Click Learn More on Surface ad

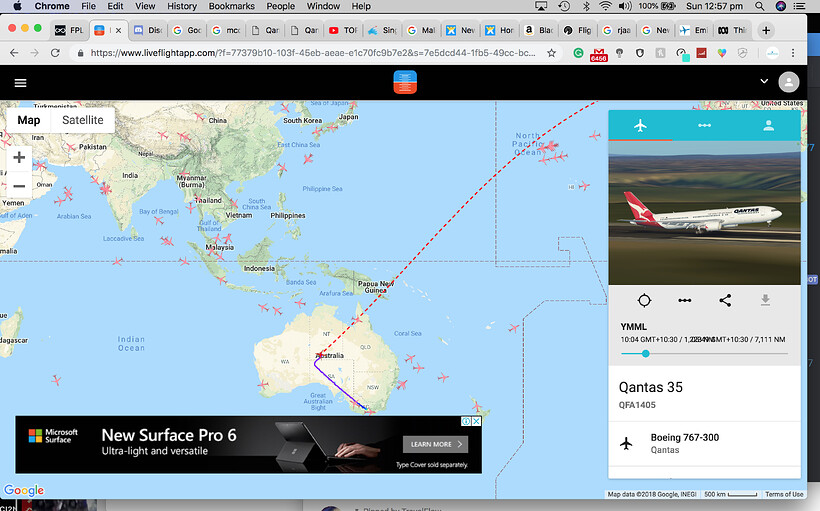point(435,444)
